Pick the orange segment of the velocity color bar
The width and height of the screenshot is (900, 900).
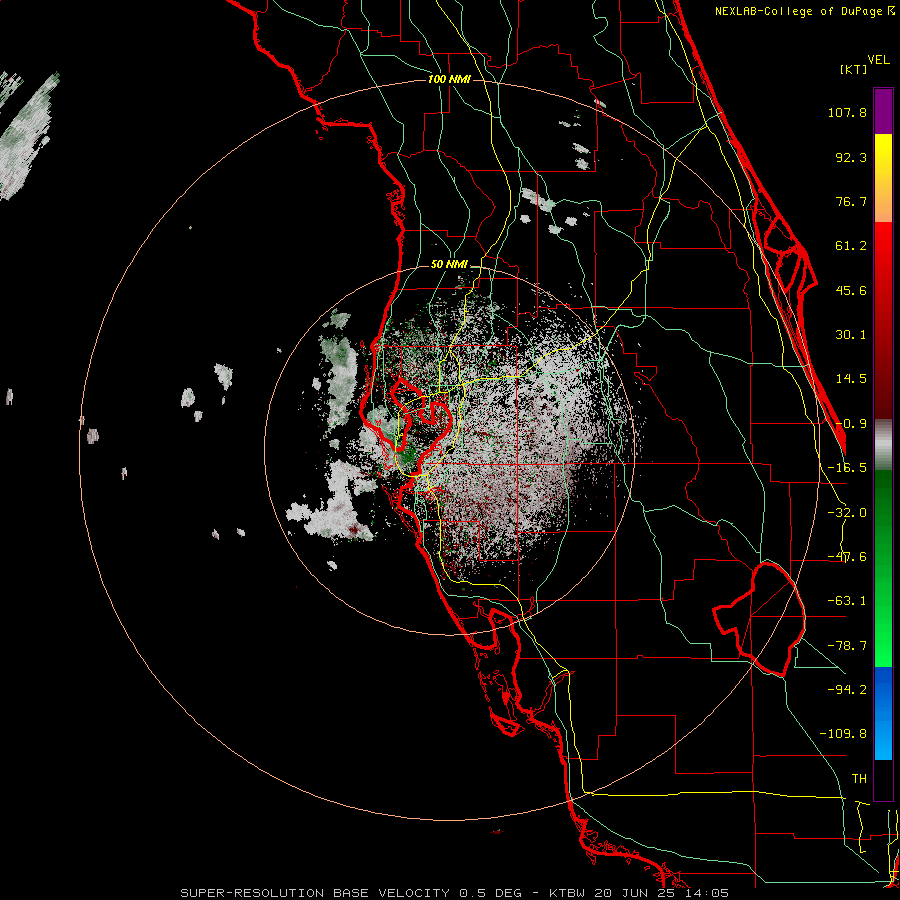[x=883, y=201]
